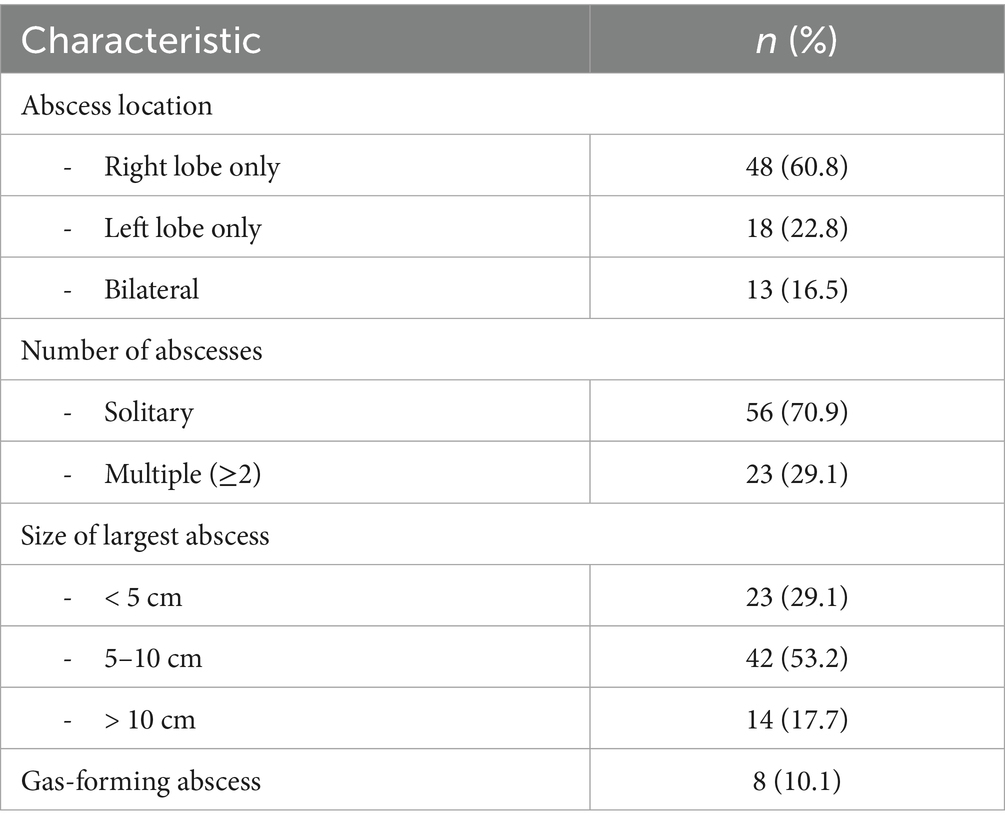Click the Number of abscesses heading
This screenshot has width=1005, height=828.
(142, 350)
